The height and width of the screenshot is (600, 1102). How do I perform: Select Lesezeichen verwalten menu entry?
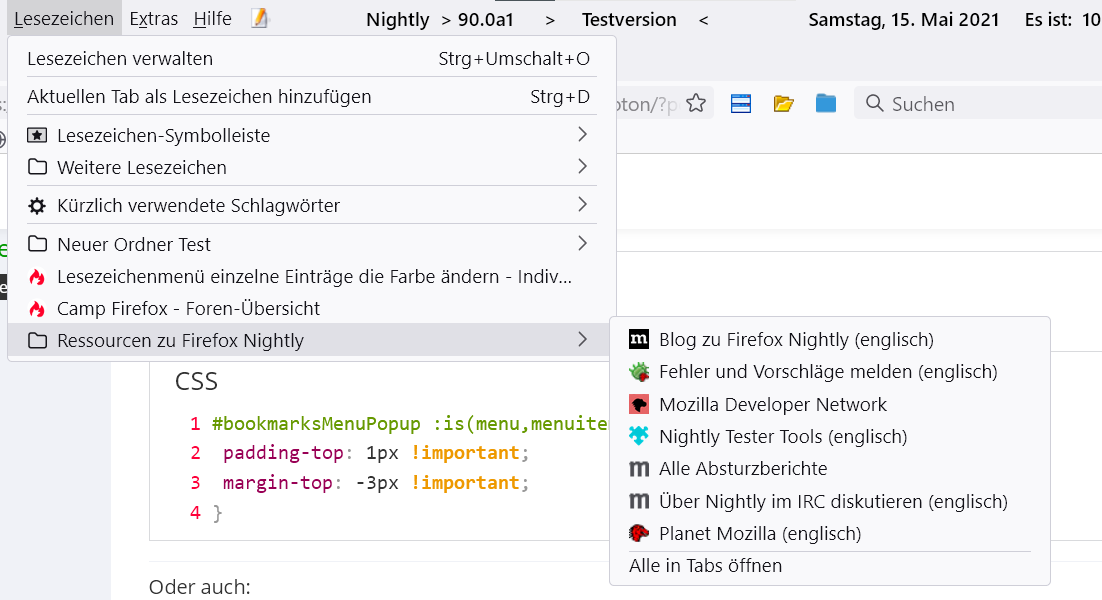click(x=120, y=59)
